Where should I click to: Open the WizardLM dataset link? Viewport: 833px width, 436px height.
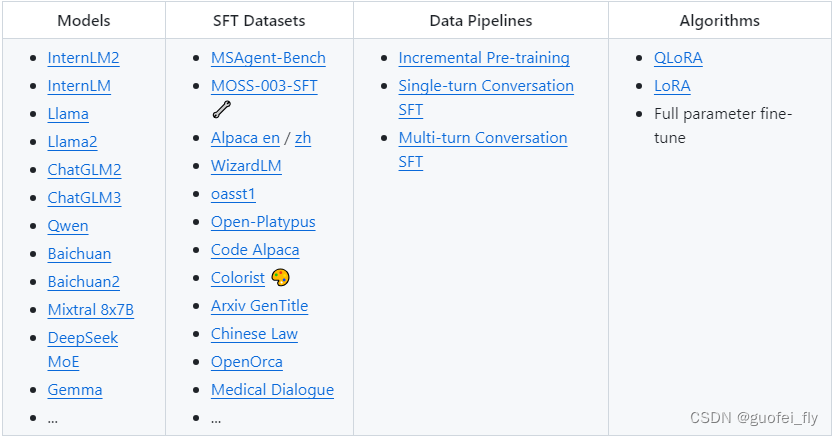[x=246, y=166]
